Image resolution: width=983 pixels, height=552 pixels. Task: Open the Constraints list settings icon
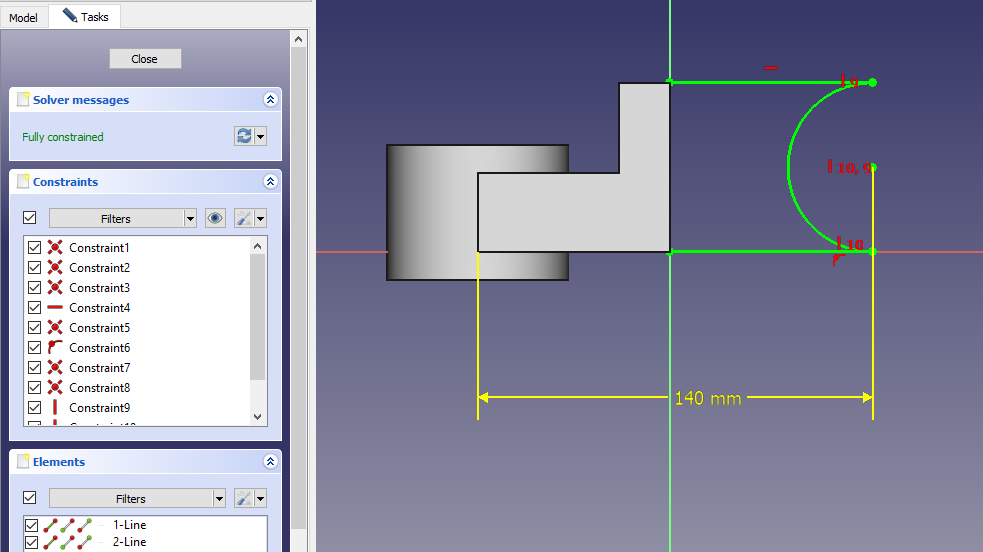(x=244, y=218)
